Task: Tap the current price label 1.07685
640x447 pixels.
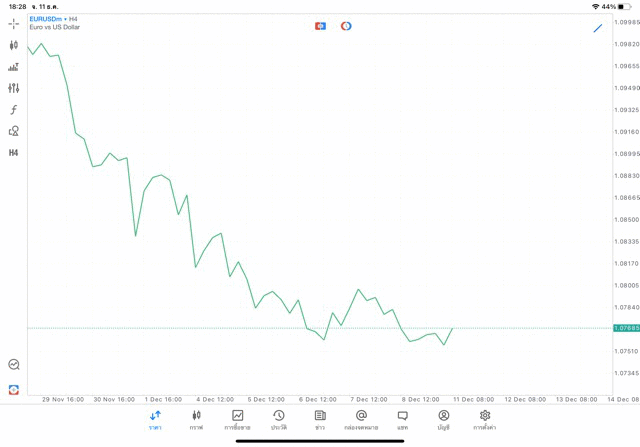Action: [x=626, y=328]
